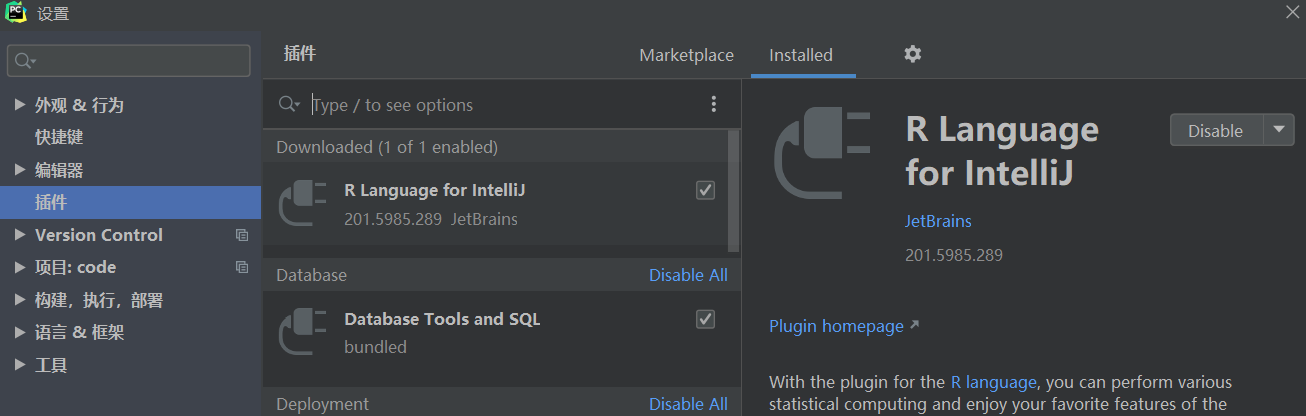The height and width of the screenshot is (416, 1306).
Task: Click the project-level icon beside 项目: code
Action: tap(241, 267)
